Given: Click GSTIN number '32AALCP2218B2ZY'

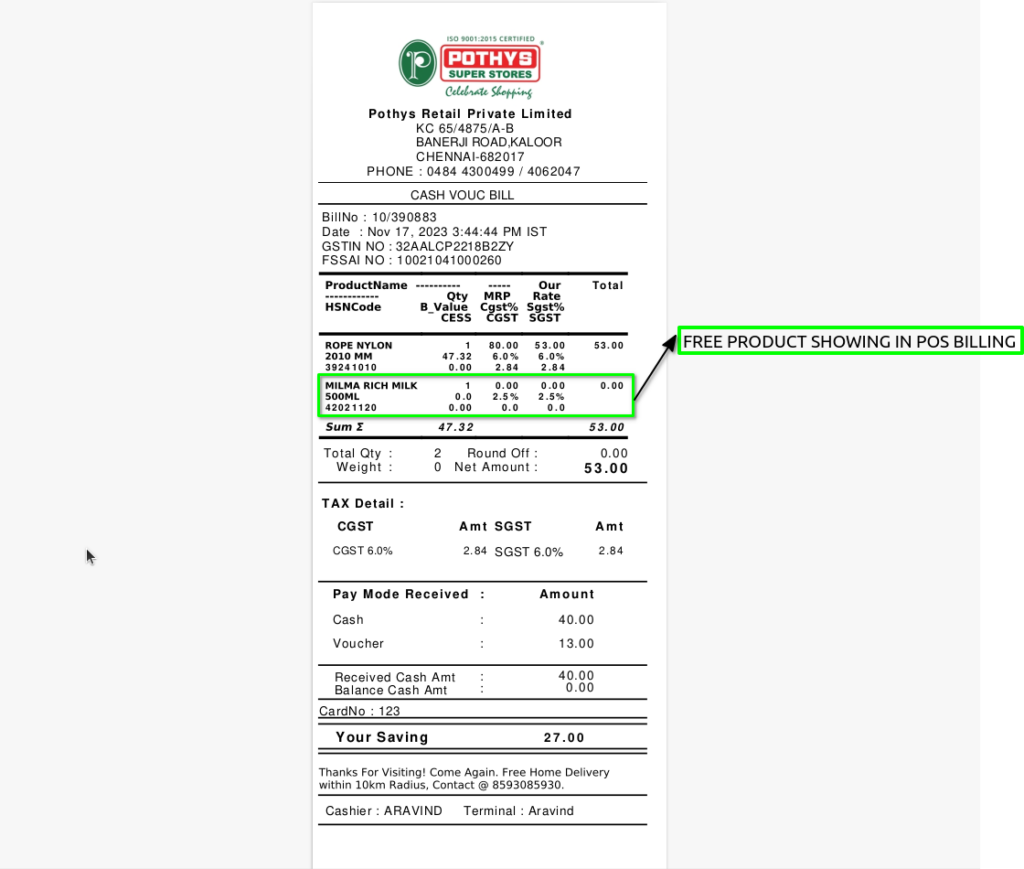Looking at the screenshot, I should click(455, 247).
